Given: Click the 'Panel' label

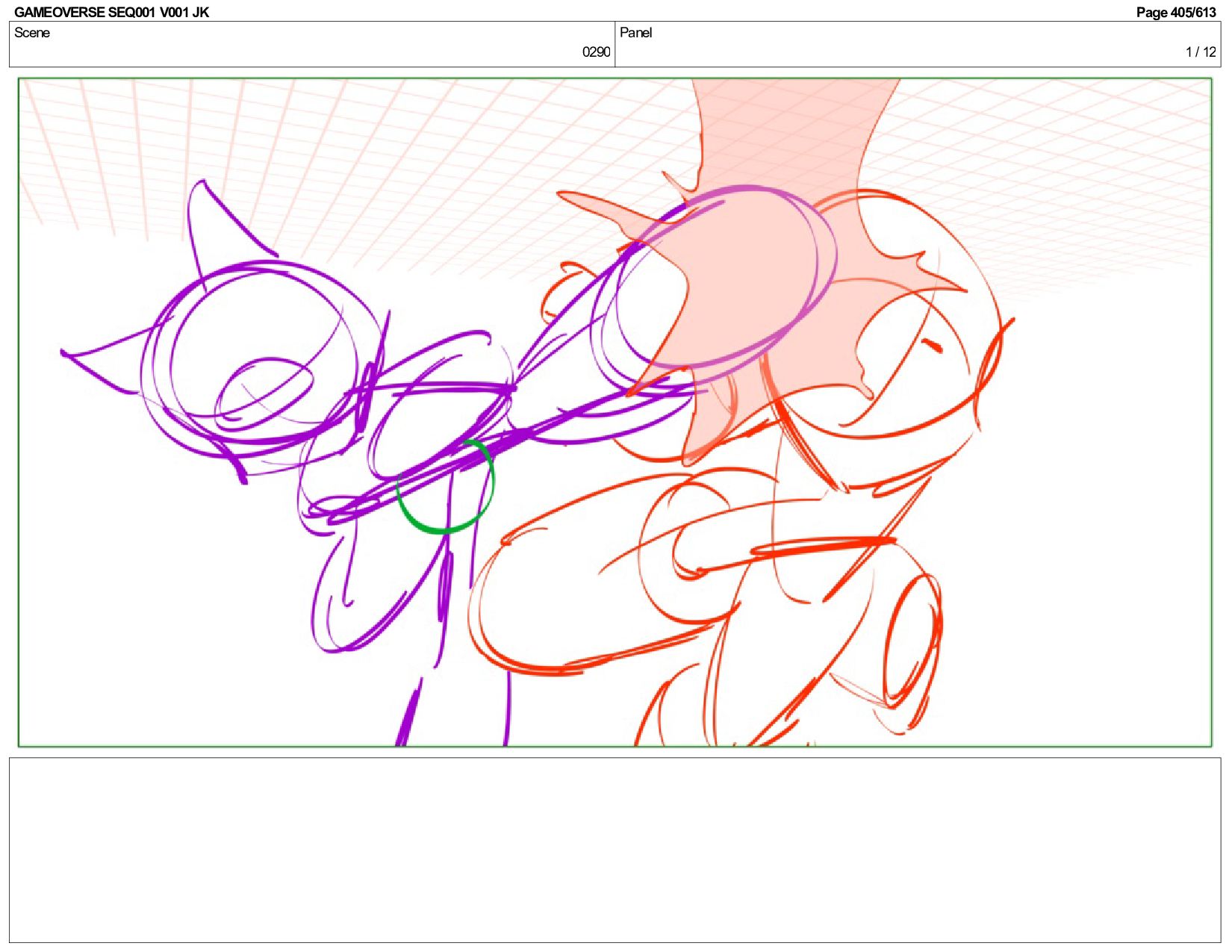Looking at the screenshot, I should (x=635, y=32).
